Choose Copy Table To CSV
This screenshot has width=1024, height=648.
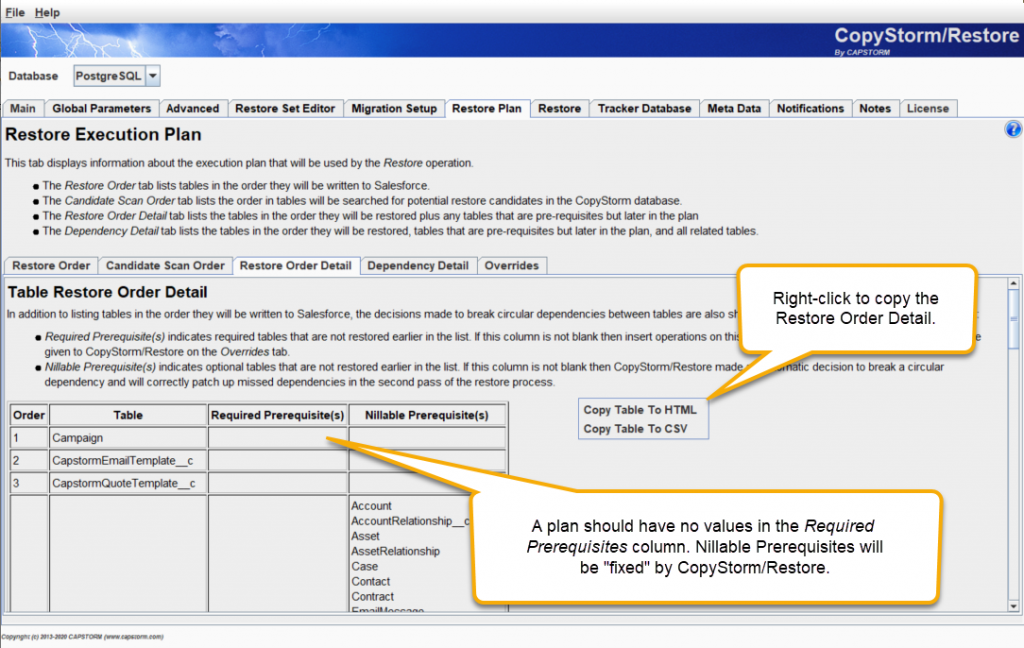tap(635, 429)
